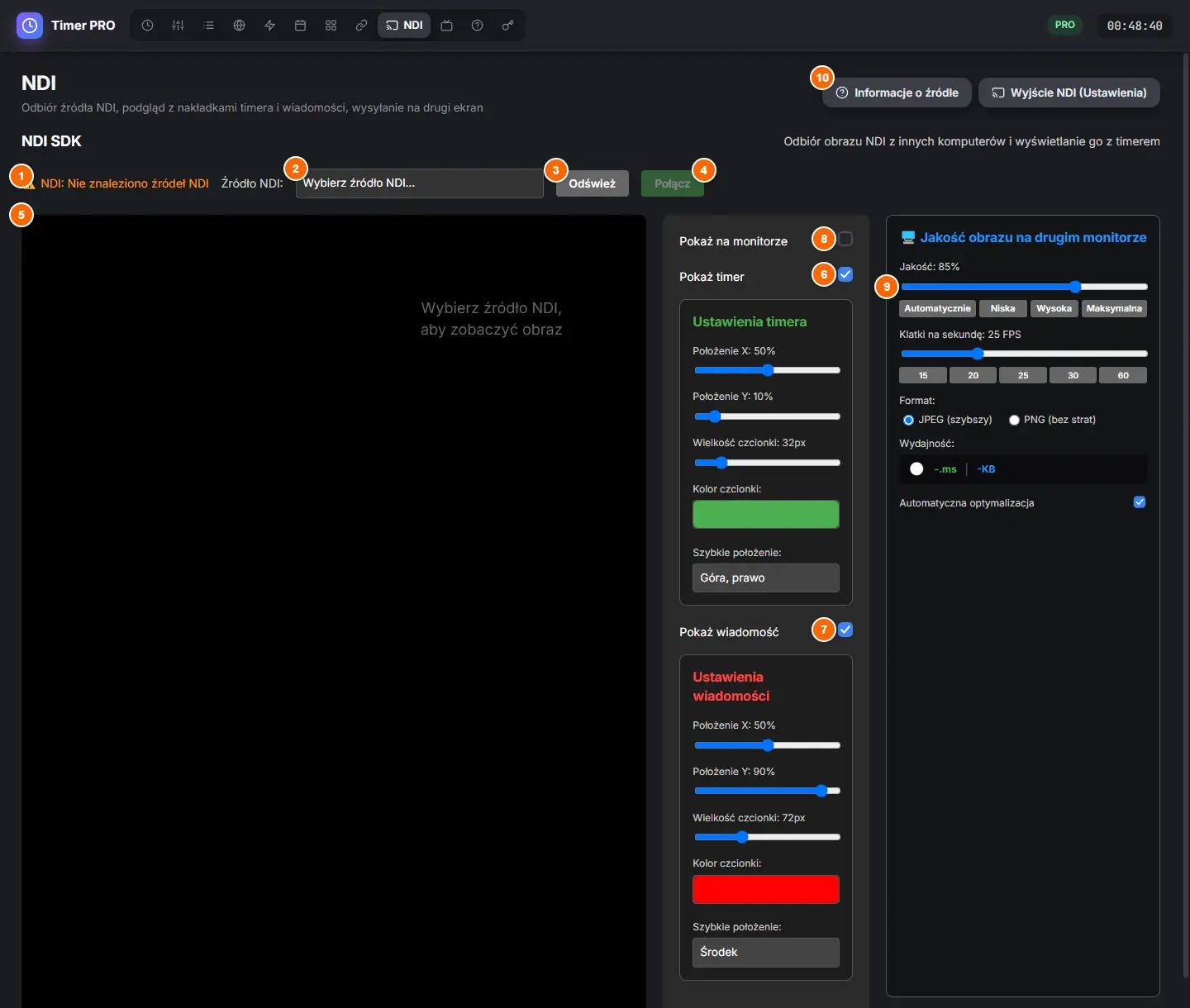Choose the Wysoka quality preset
1190x1008 pixels.
tap(1054, 308)
